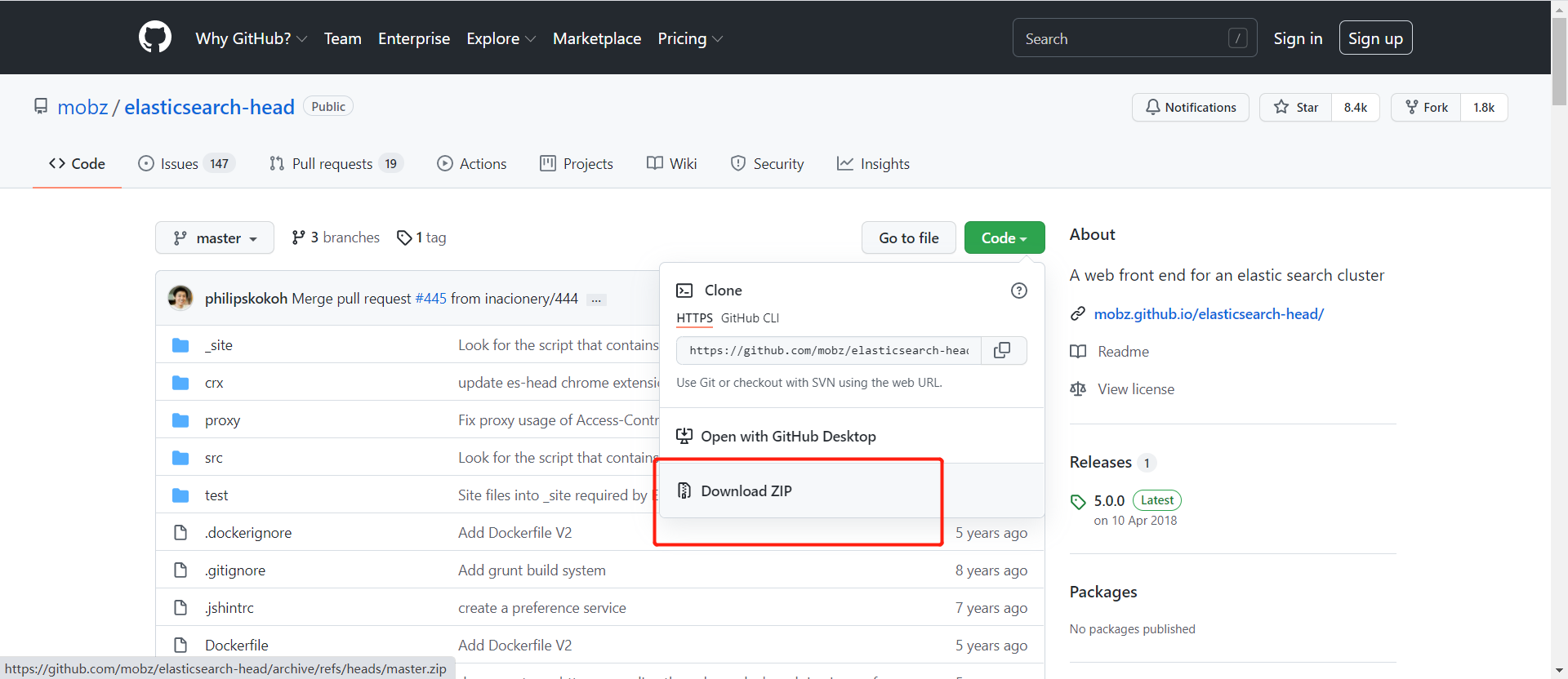Click the Go to file button
Image resolution: width=1568 pixels, height=679 pixels.
[x=908, y=238]
